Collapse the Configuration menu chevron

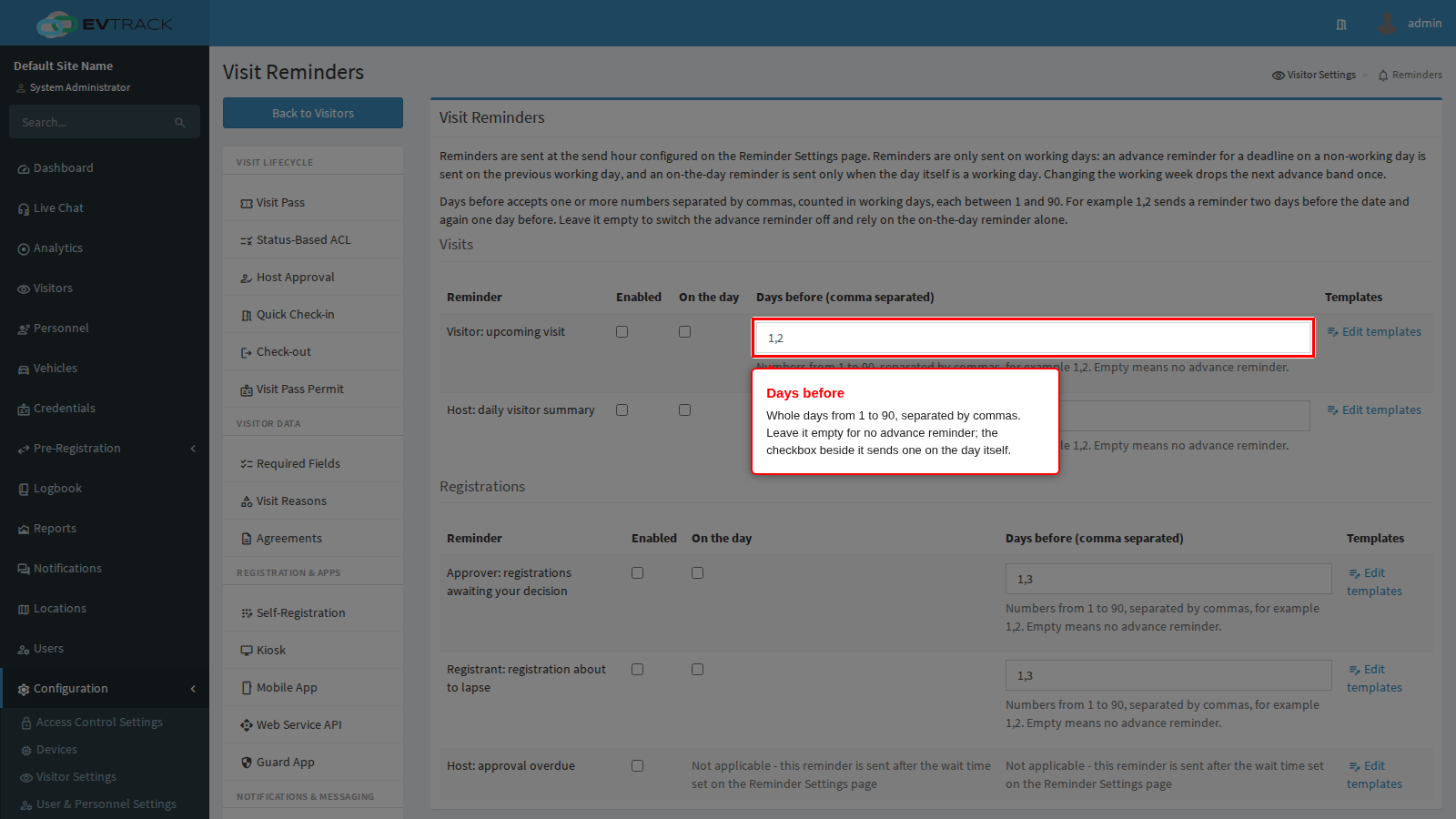tap(193, 689)
